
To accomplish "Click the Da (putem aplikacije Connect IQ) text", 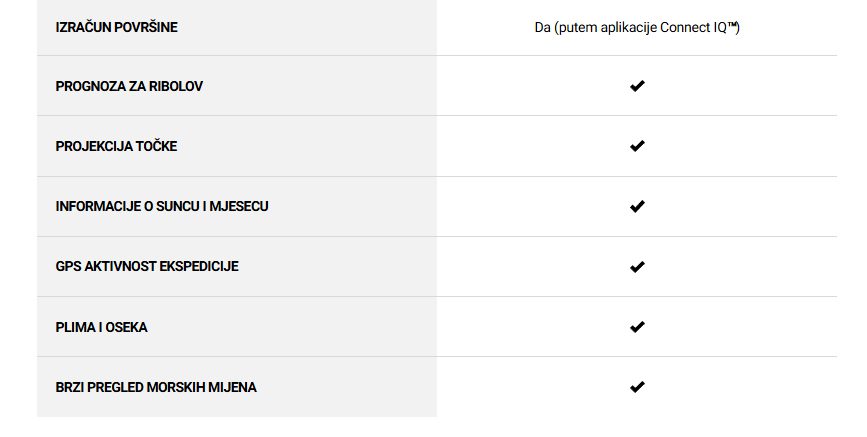I will [x=637, y=28].
